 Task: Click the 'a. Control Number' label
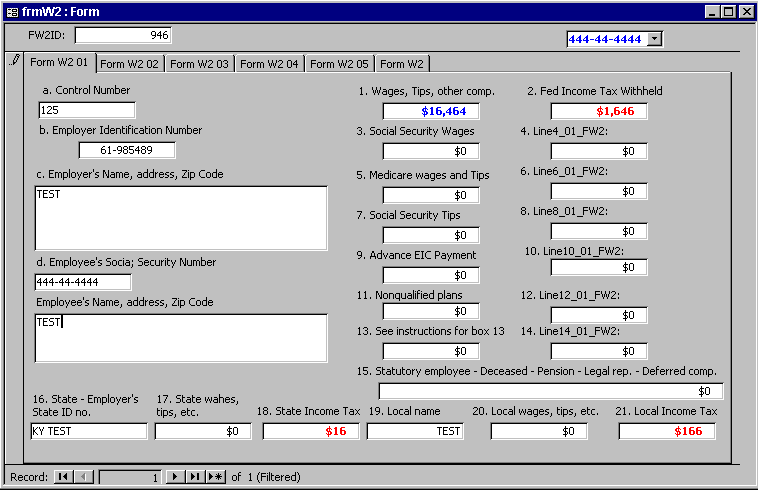(86, 90)
